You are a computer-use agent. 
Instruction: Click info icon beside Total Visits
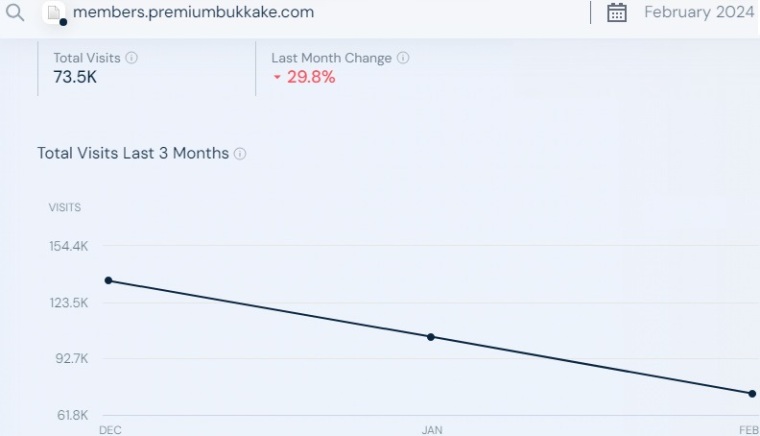point(131,58)
